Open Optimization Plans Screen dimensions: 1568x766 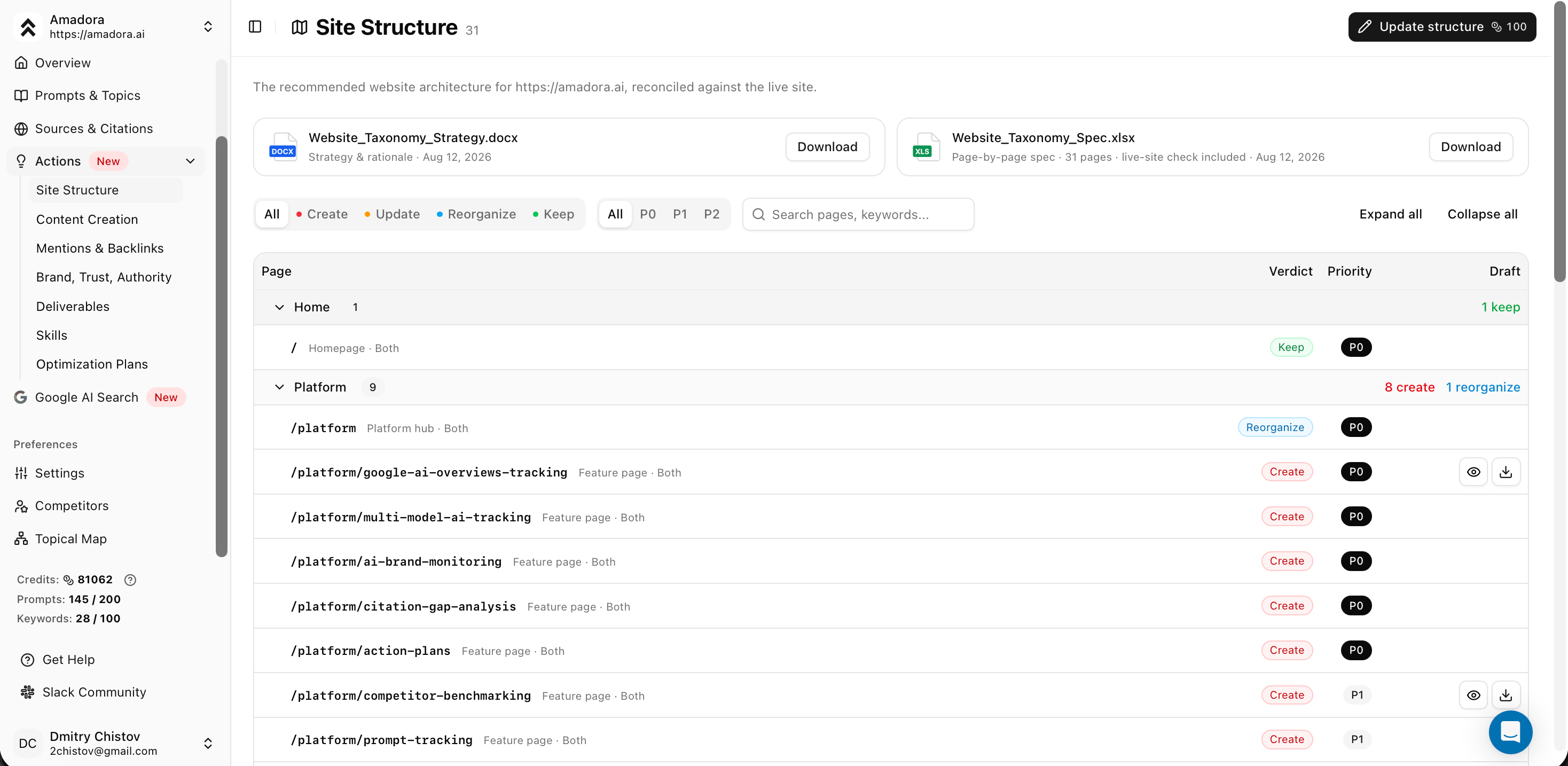pos(92,364)
